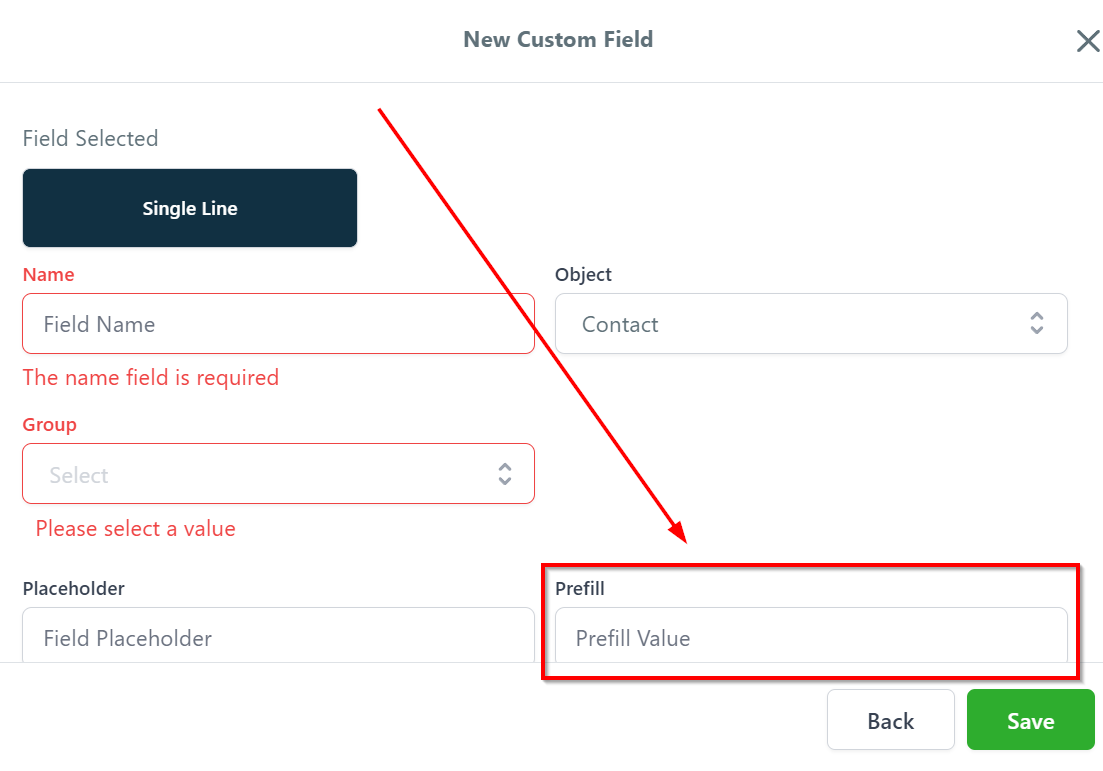Click the Object field label
Screen dimensions: 1103x771
[583, 275]
